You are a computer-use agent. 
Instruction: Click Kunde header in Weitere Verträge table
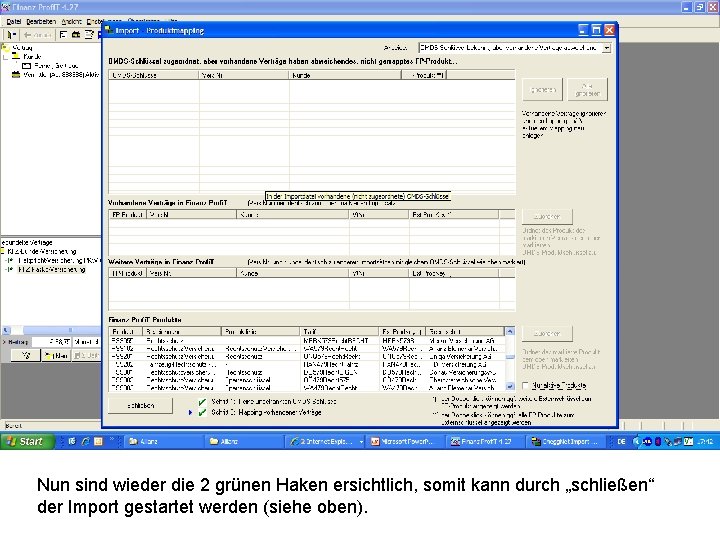coord(293,273)
